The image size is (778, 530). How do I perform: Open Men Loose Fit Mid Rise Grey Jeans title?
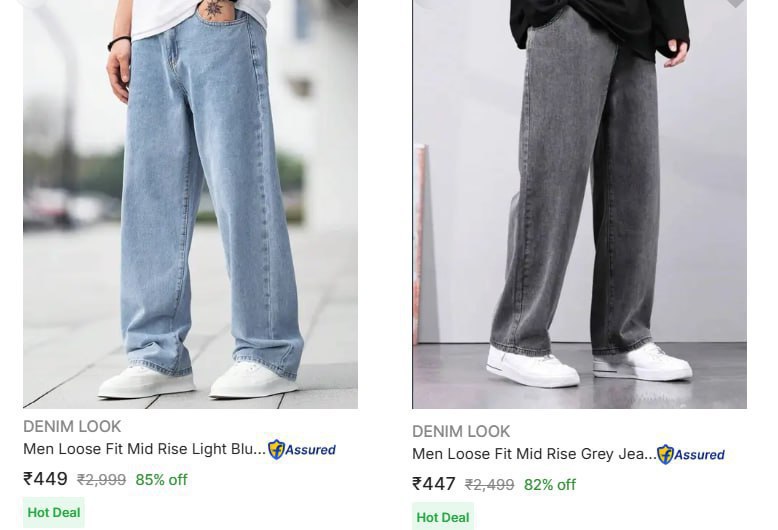534,454
